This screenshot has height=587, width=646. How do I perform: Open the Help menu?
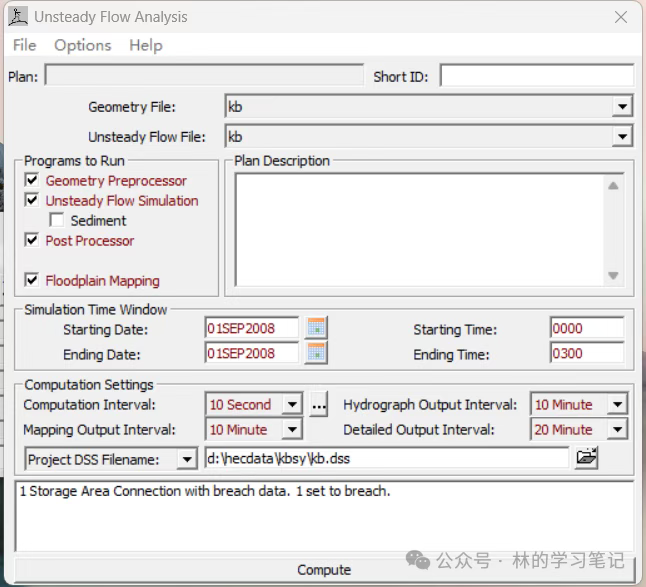(146, 45)
